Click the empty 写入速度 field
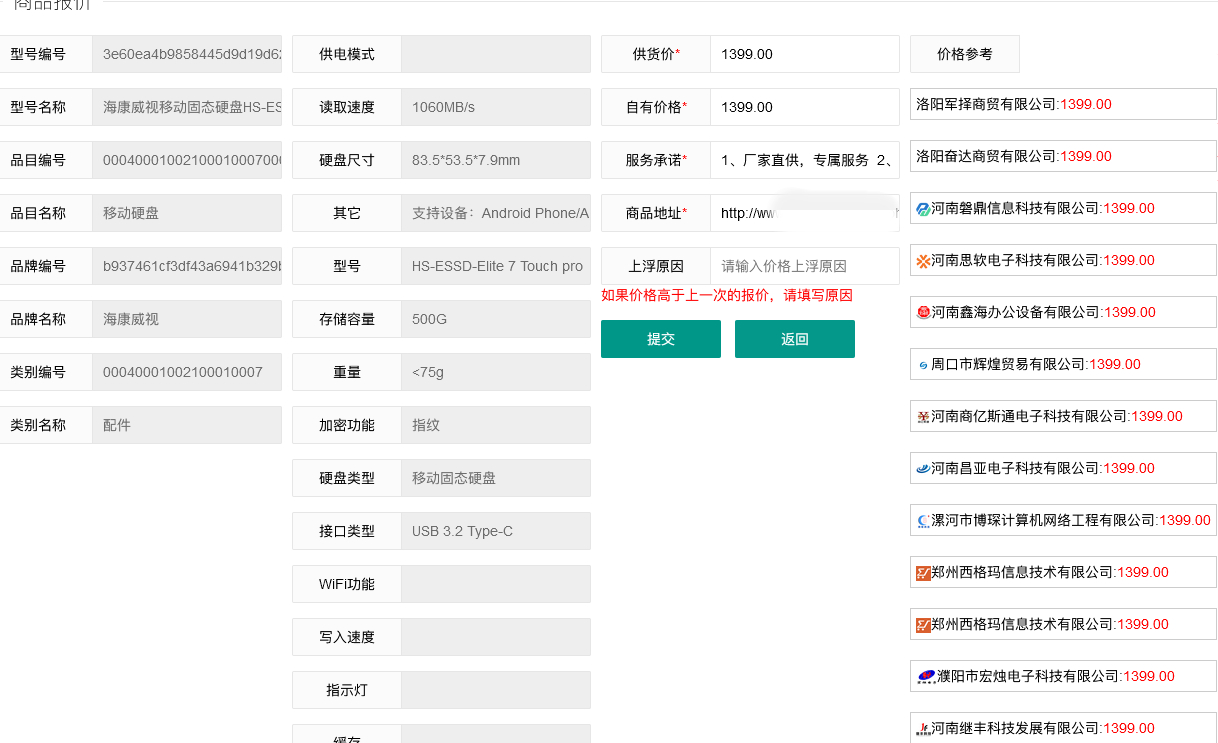1218x743 pixels. [x=496, y=637]
